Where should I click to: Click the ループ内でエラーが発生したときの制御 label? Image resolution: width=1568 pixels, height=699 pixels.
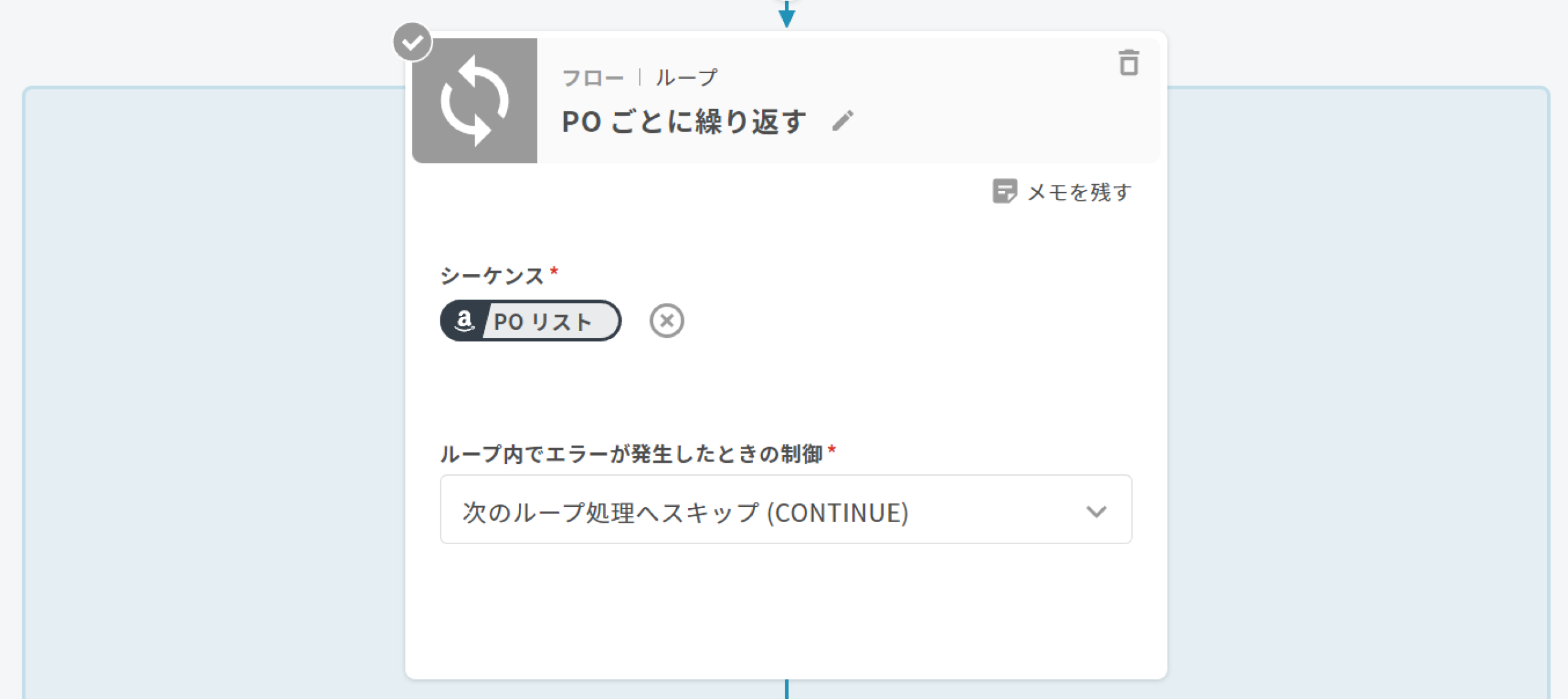(631, 454)
